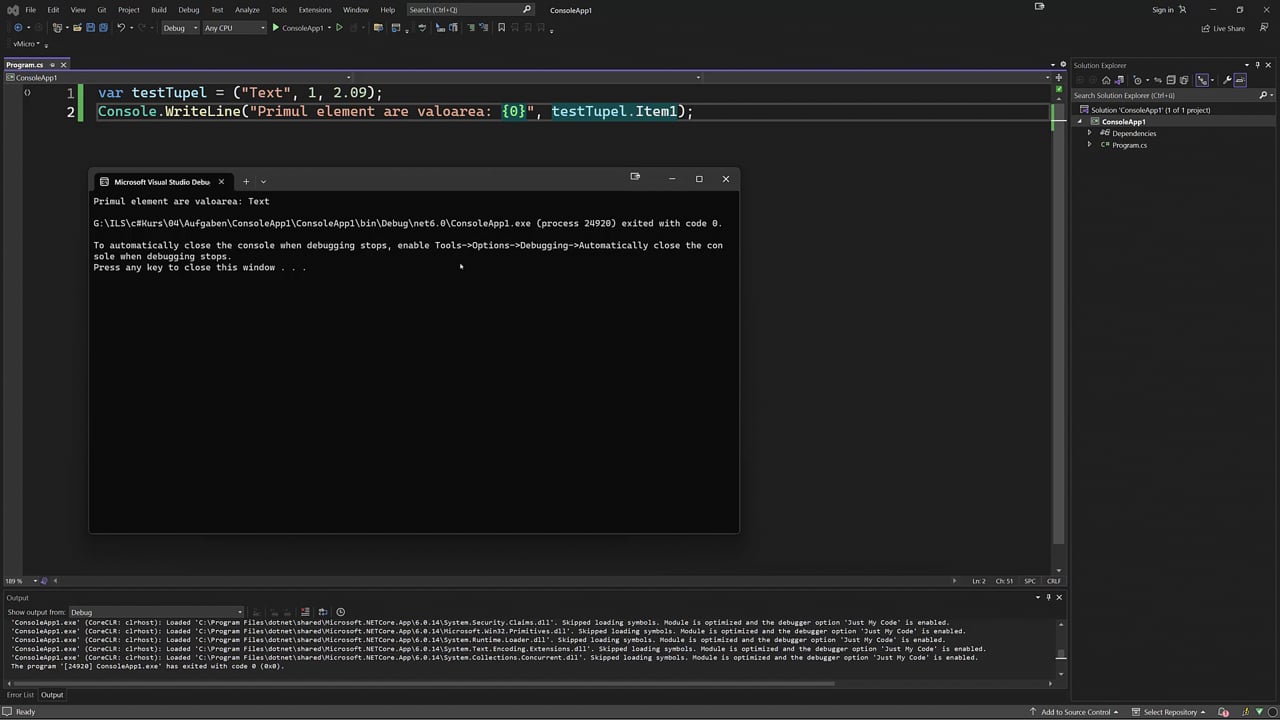Open Properties wrench icon in Solution Explorer
This screenshot has height=720, width=1280.
coord(1225,80)
